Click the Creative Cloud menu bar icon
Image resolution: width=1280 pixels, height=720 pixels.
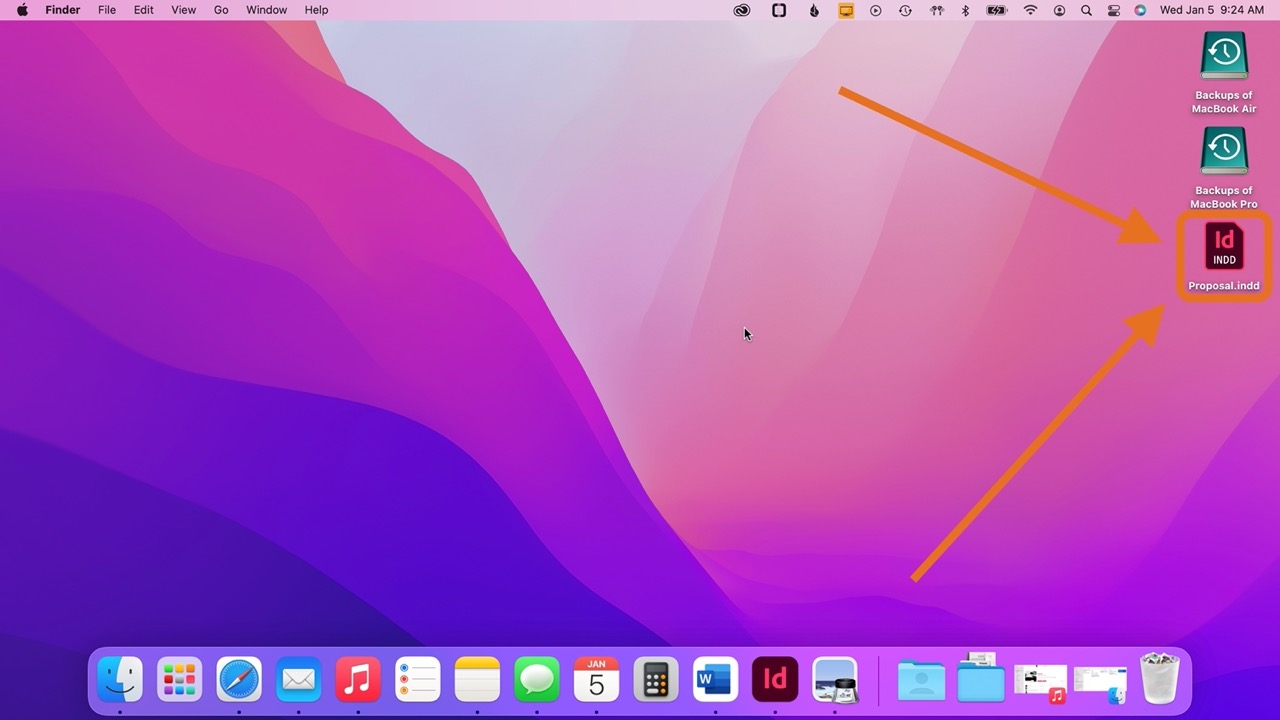[742, 10]
